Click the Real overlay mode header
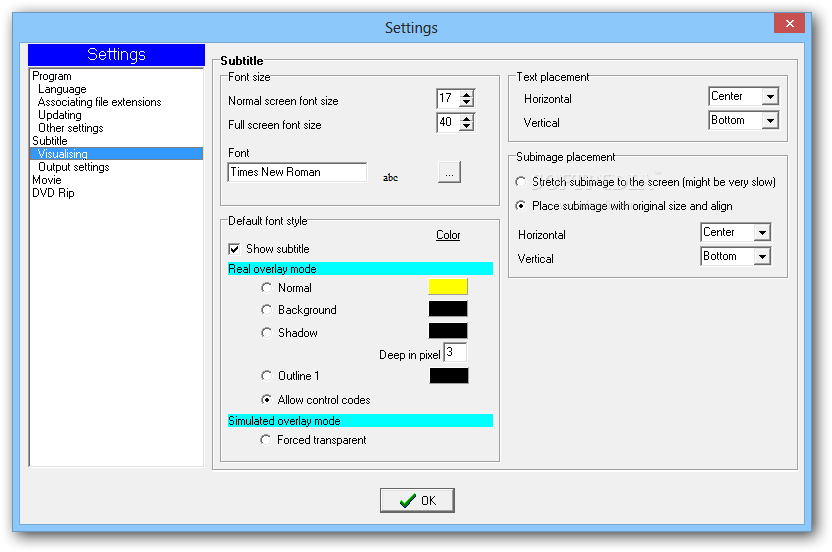Image resolution: width=832 pixels, height=552 pixels. point(360,269)
